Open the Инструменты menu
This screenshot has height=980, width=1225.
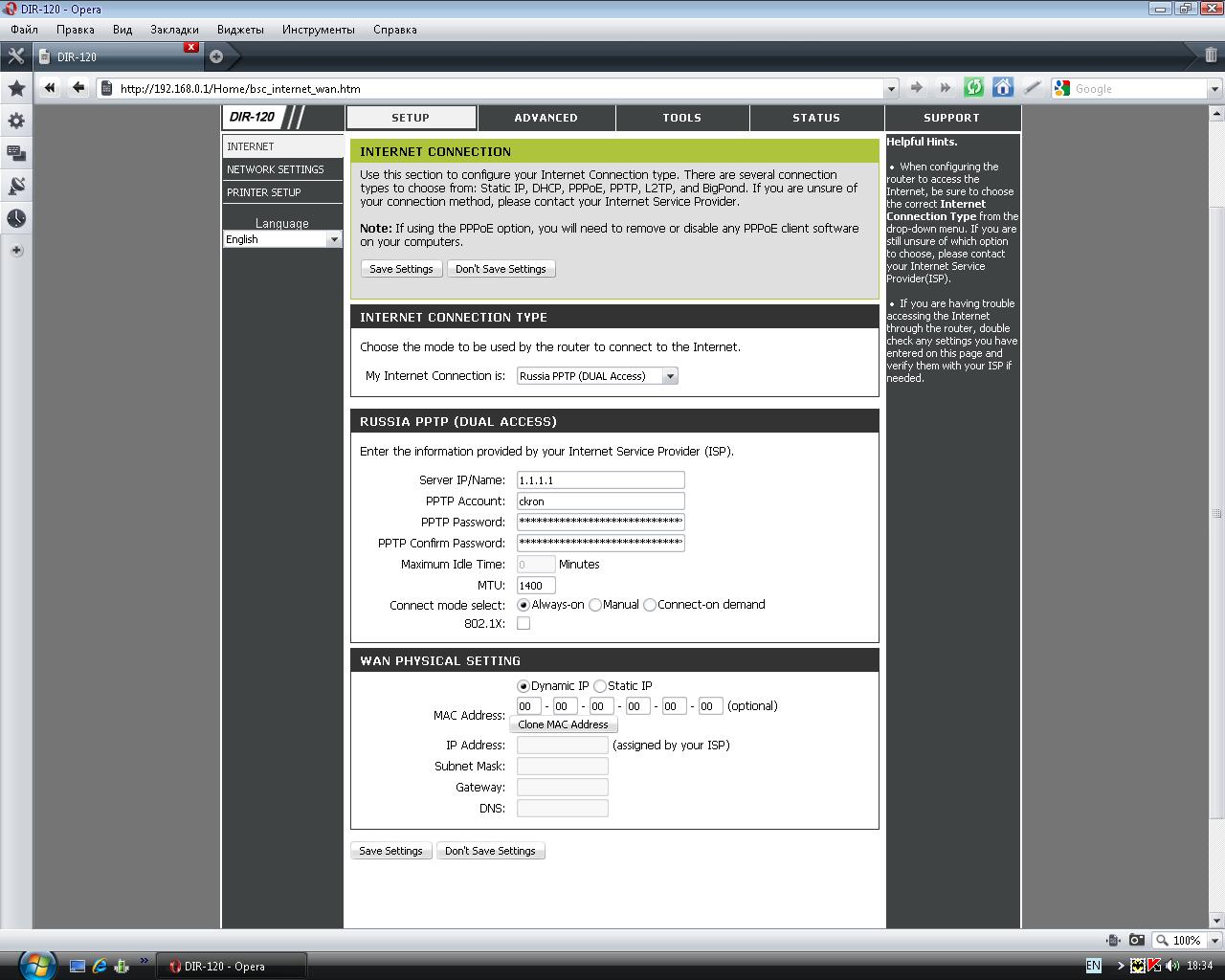coord(318,30)
